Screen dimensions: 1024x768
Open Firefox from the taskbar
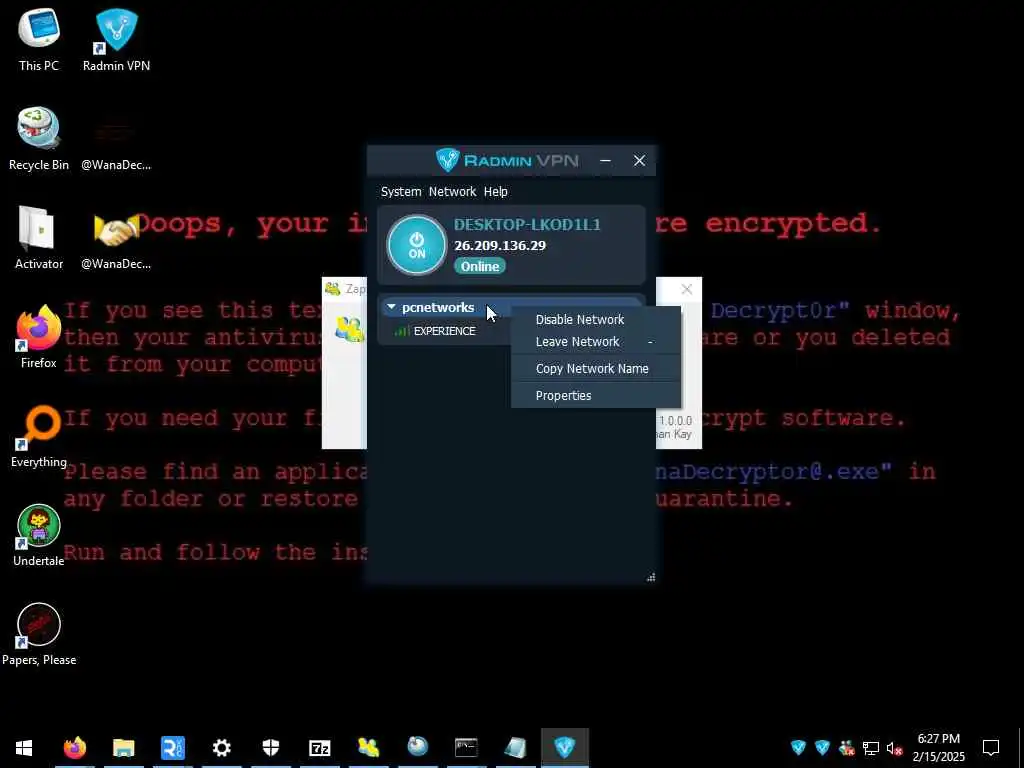pos(74,748)
